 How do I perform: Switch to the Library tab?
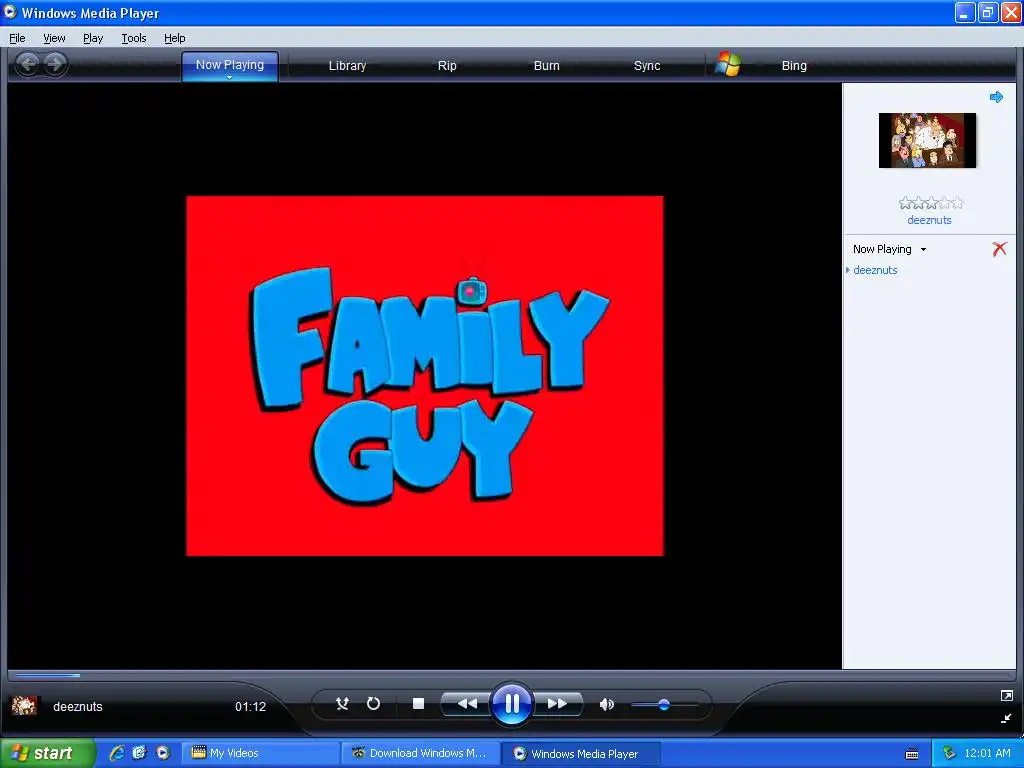coord(347,65)
